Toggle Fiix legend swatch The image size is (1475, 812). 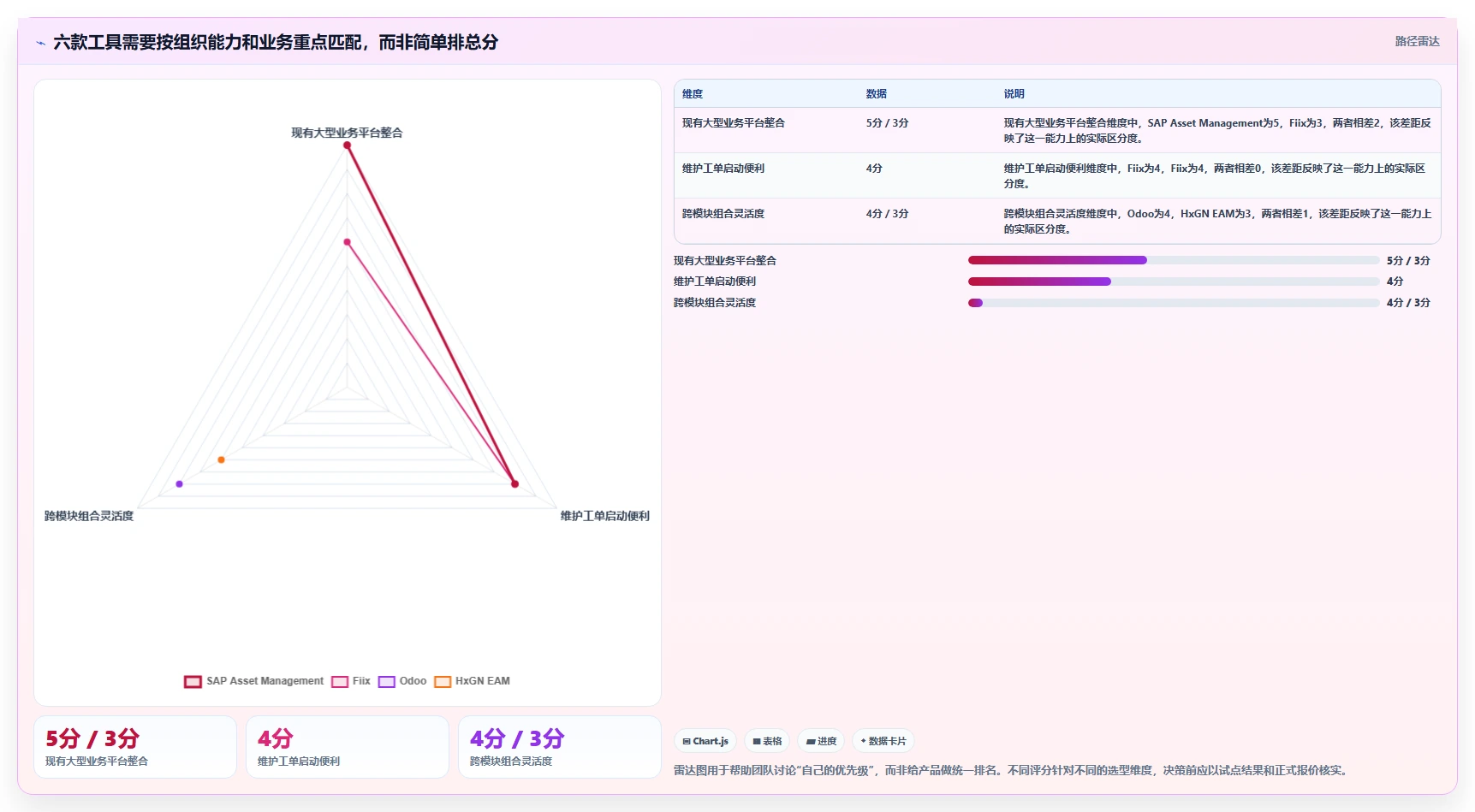[x=340, y=681]
